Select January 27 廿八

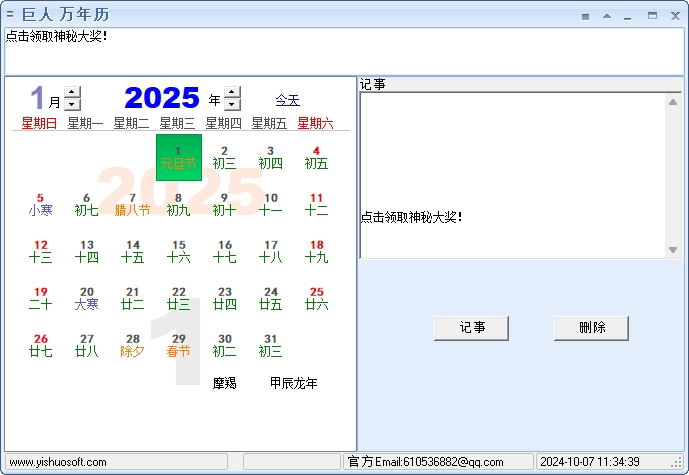tap(87, 345)
